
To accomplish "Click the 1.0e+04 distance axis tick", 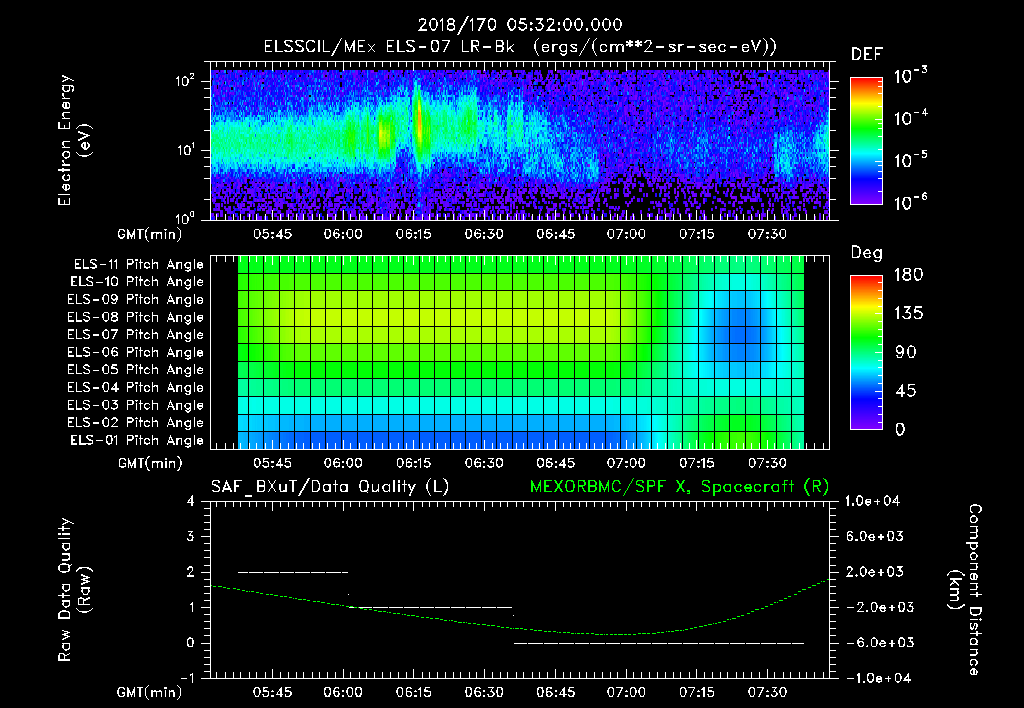I will (872, 501).
